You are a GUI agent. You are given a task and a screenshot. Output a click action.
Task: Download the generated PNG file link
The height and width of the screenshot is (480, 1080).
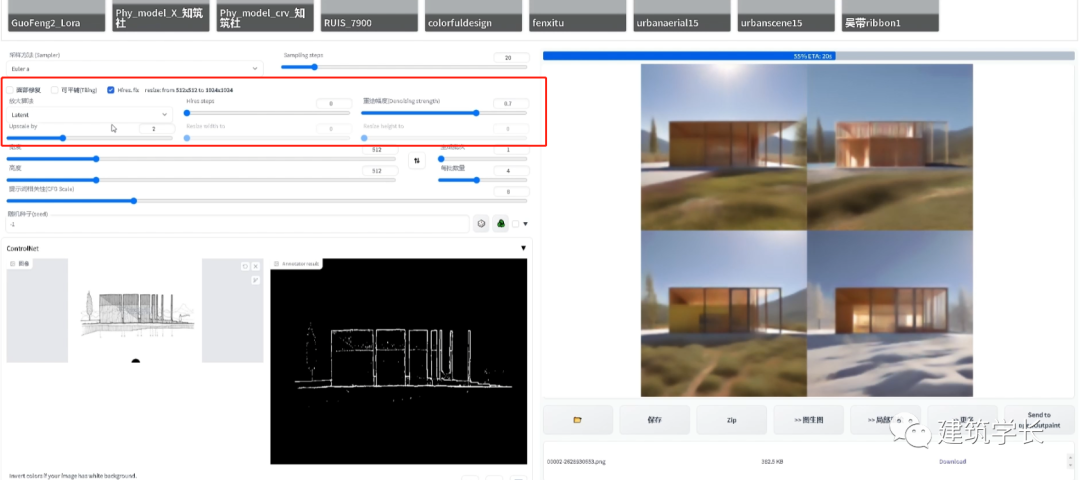952,461
